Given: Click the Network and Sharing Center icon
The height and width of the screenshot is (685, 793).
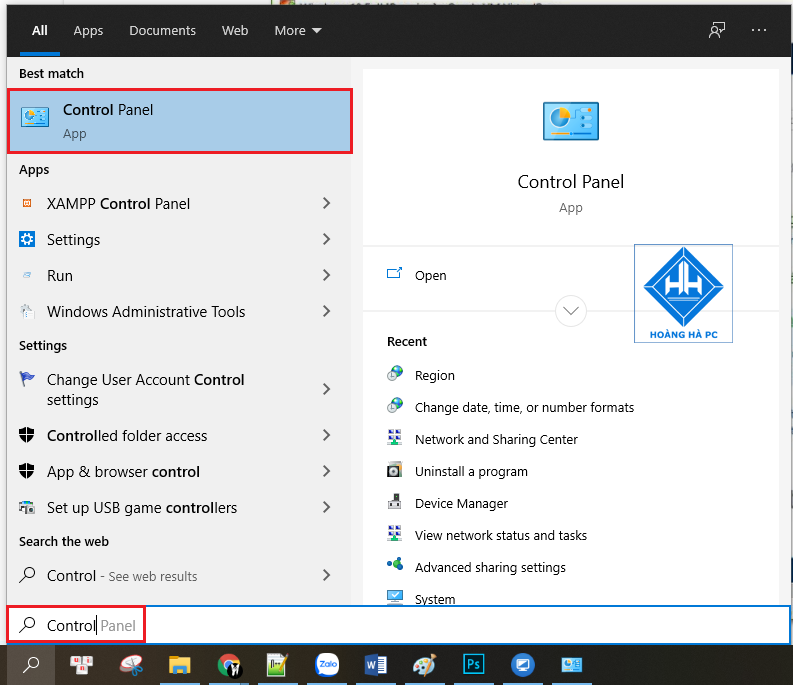Looking at the screenshot, I should pyautogui.click(x=394, y=438).
